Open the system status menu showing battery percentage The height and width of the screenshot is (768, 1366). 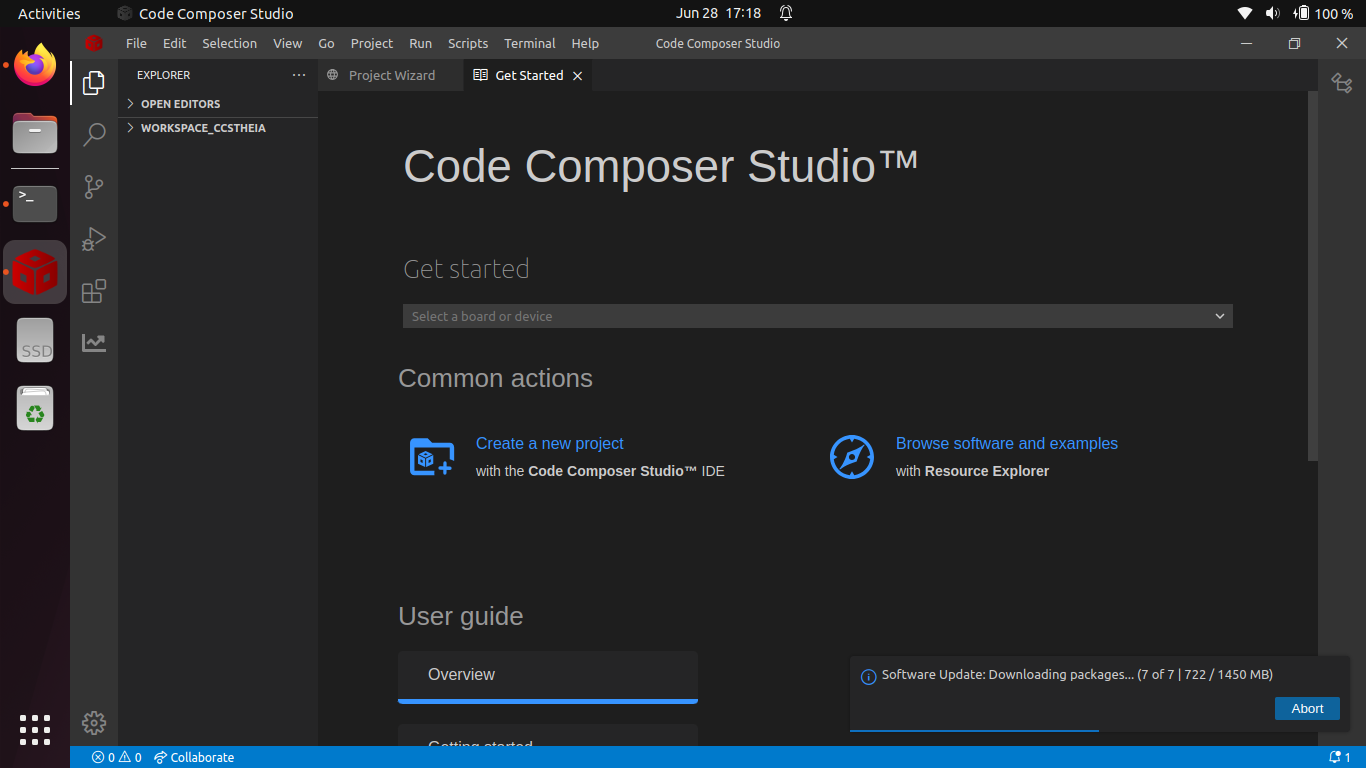point(1295,13)
